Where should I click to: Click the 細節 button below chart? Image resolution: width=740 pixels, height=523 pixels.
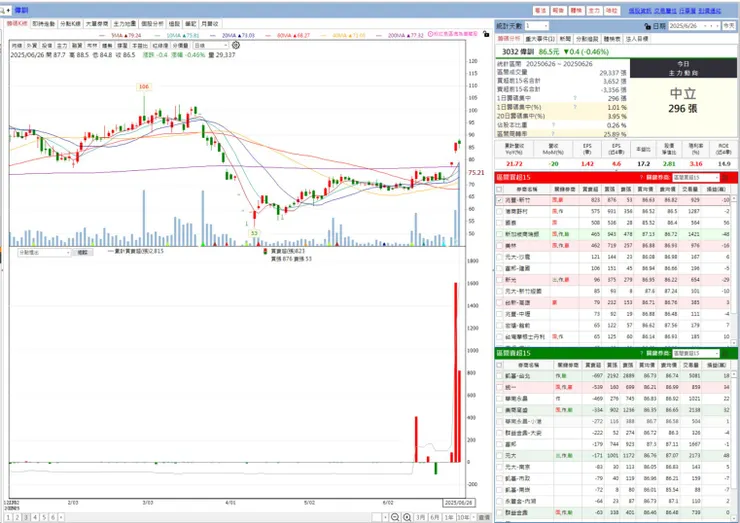tap(83, 253)
